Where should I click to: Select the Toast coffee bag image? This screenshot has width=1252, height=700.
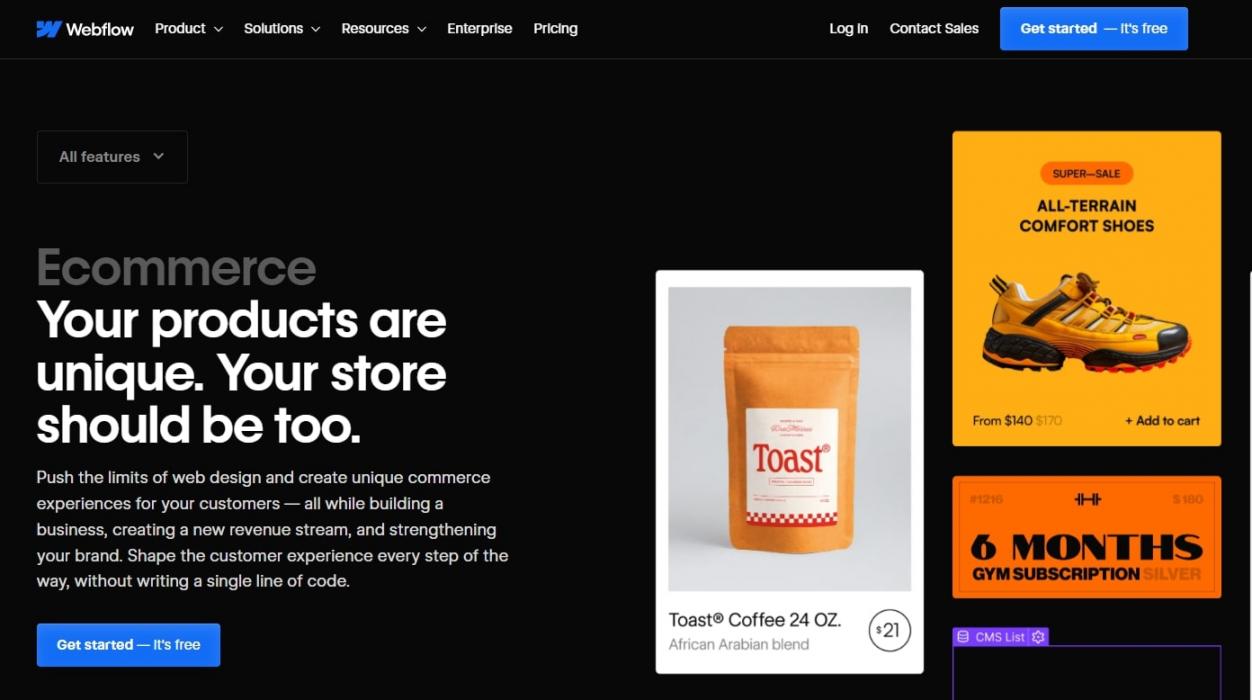(789, 439)
